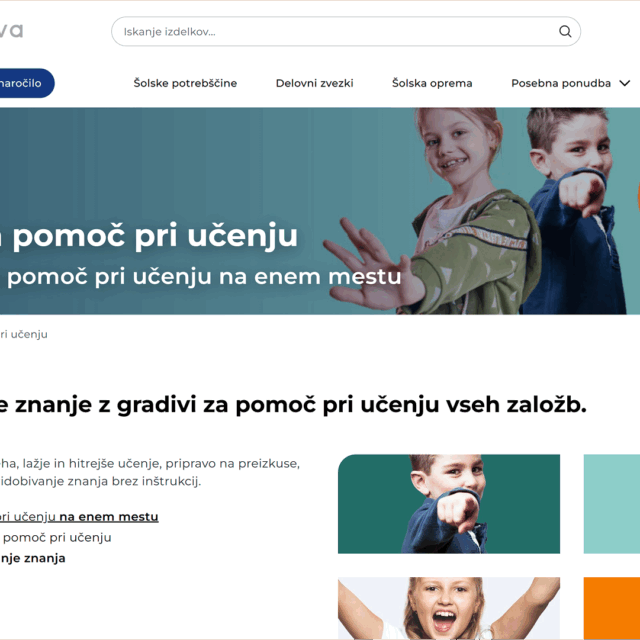Click the pomoč pri učenju banner title

coord(155,236)
